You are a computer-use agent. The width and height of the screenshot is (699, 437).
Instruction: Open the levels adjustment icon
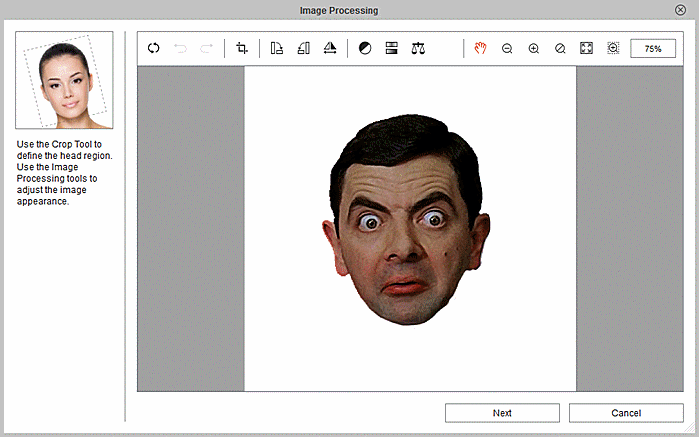(391, 48)
